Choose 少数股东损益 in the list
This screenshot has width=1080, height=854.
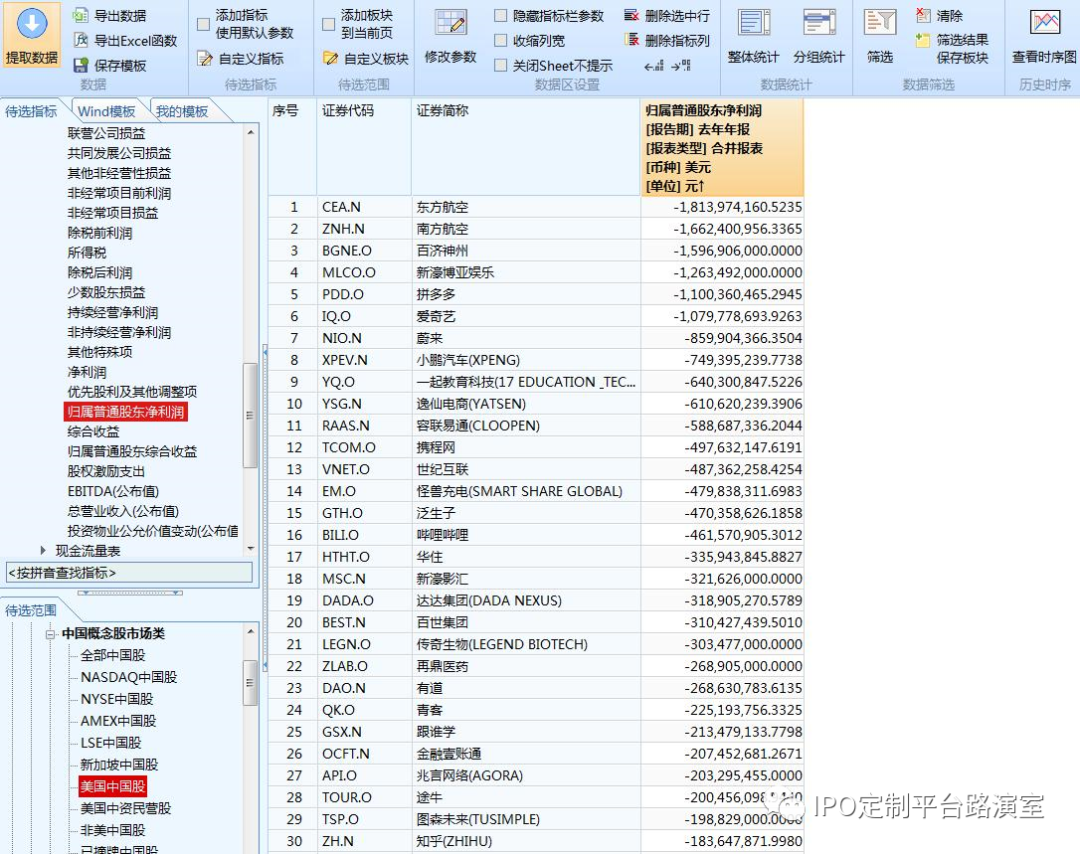point(106,292)
